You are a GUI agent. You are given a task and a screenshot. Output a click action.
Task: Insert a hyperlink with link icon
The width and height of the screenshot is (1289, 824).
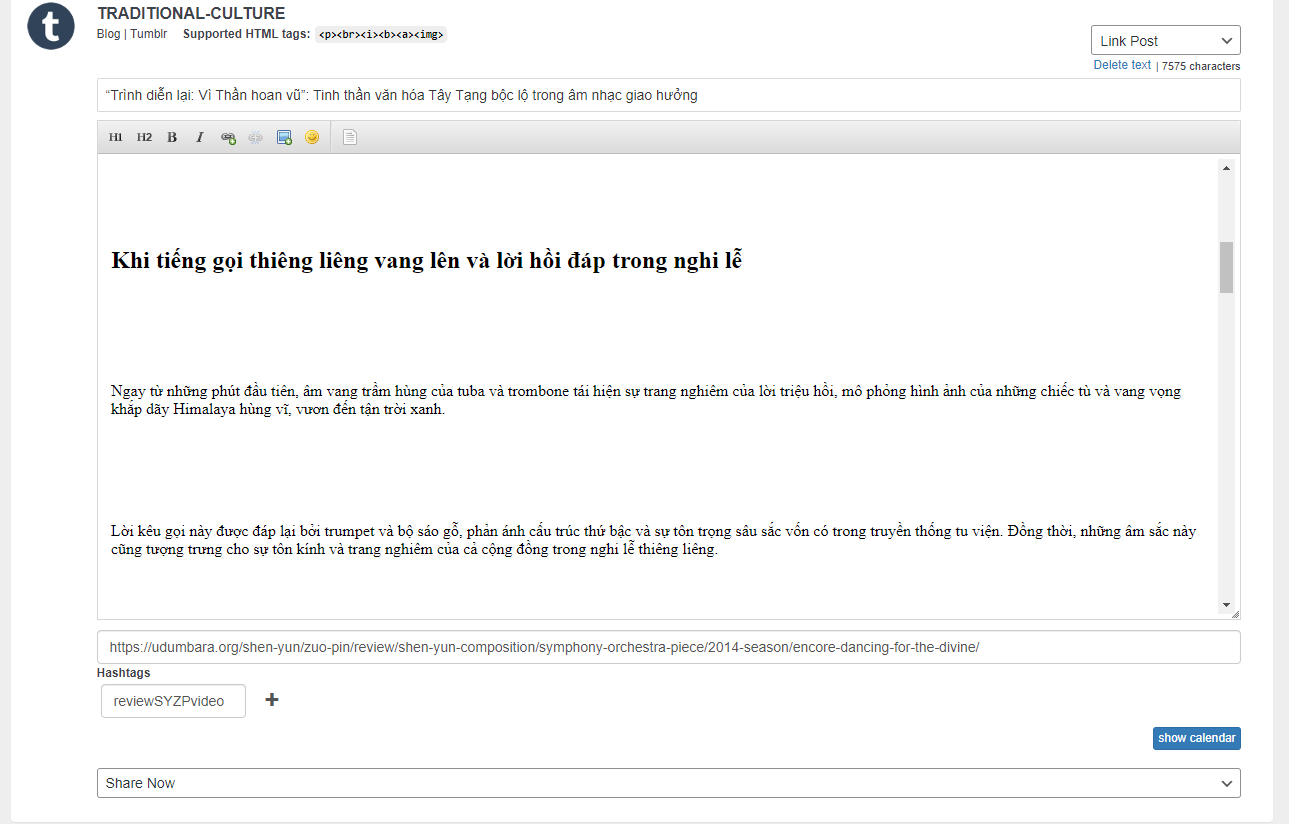(x=228, y=137)
